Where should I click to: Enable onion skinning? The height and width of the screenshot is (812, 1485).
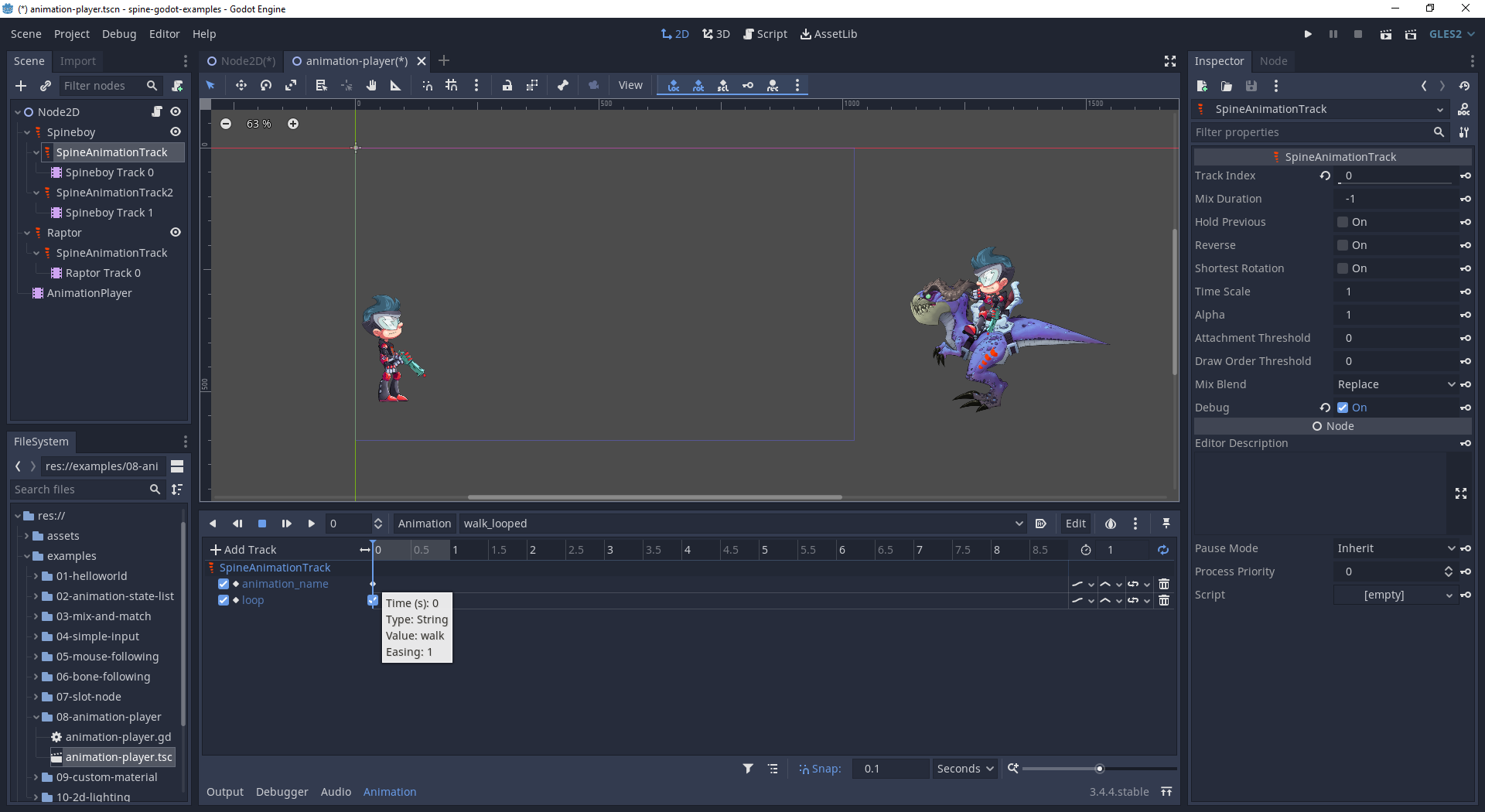pyautogui.click(x=1111, y=524)
